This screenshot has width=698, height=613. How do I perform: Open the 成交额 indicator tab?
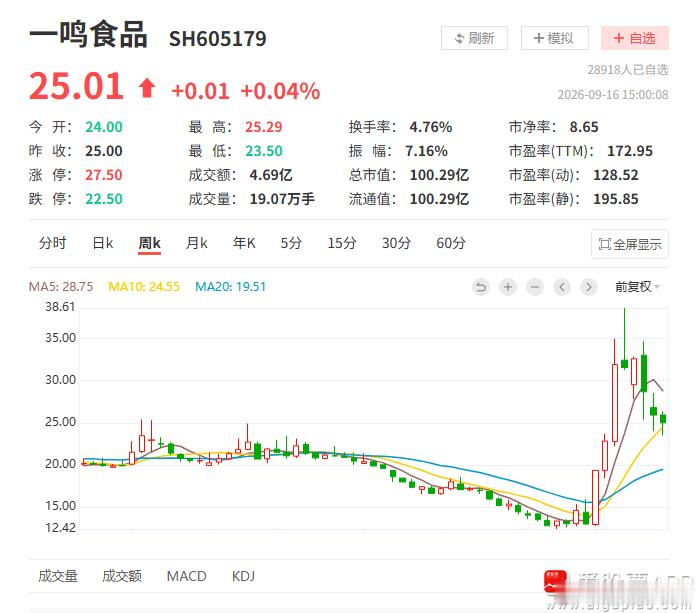pyautogui.click(x=122, y=576)
